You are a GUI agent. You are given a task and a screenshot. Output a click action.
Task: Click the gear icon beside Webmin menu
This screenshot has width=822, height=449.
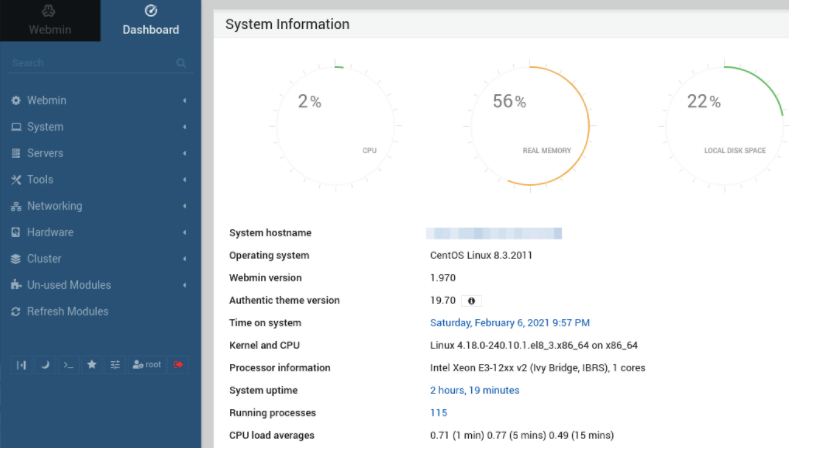(16, 100)
